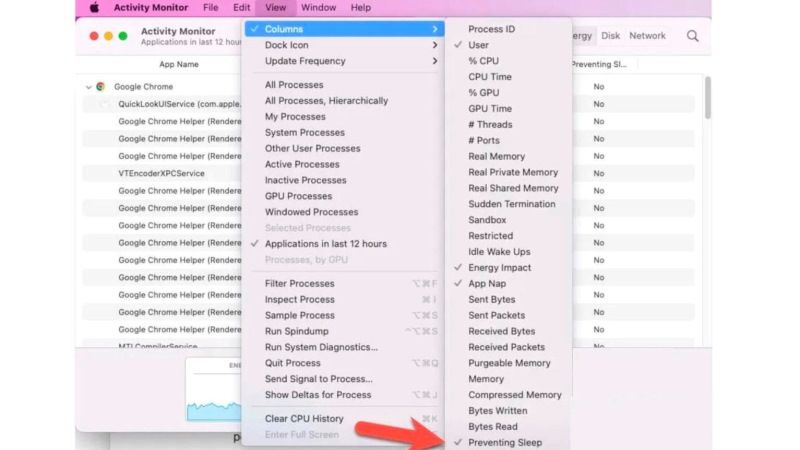Collapse the Google Chrome process group
The width and height of the screenshot is (800, 450).
click(x=89, y=87)
